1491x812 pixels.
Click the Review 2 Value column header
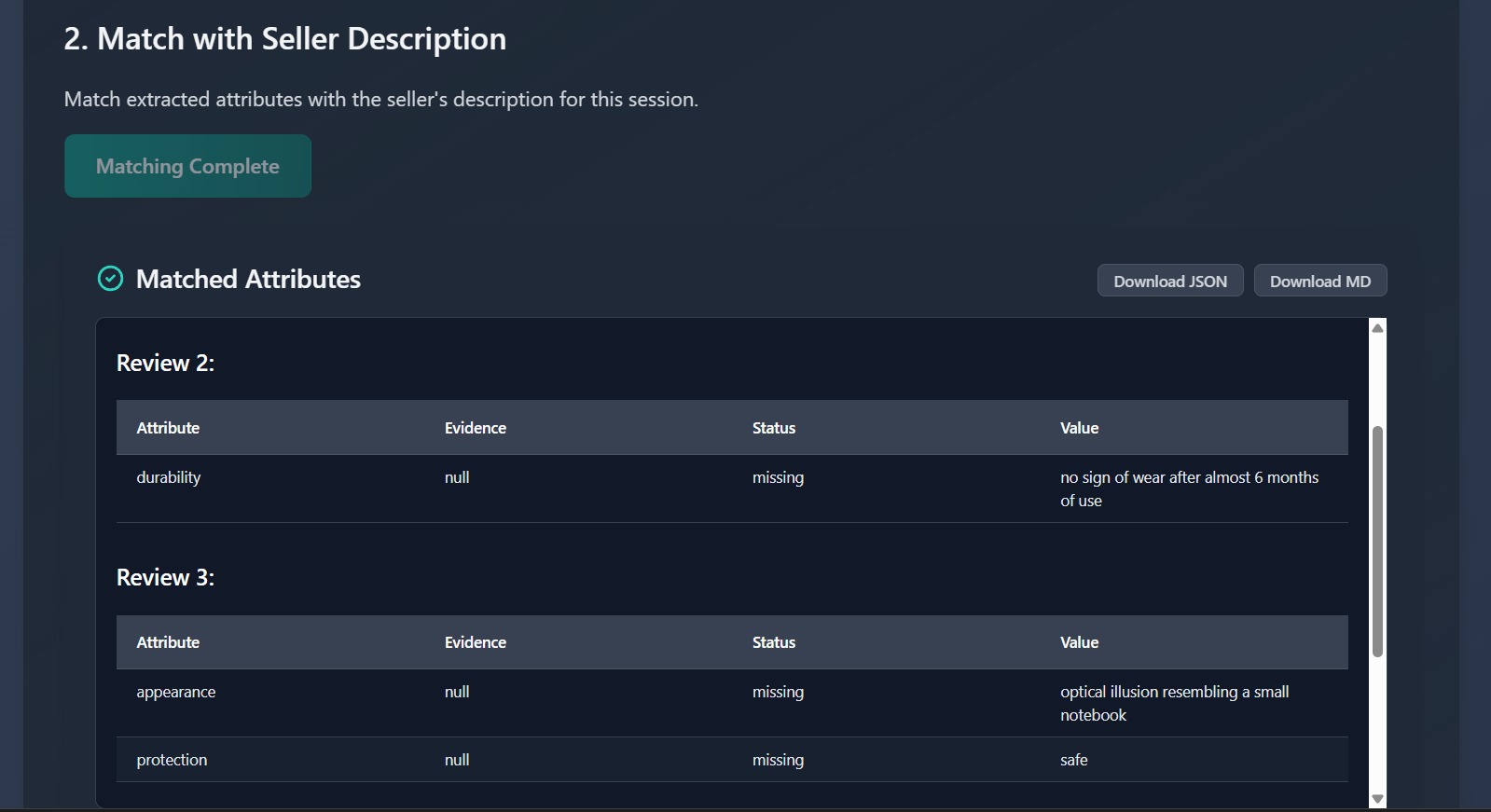click(x=1079, y=428)
